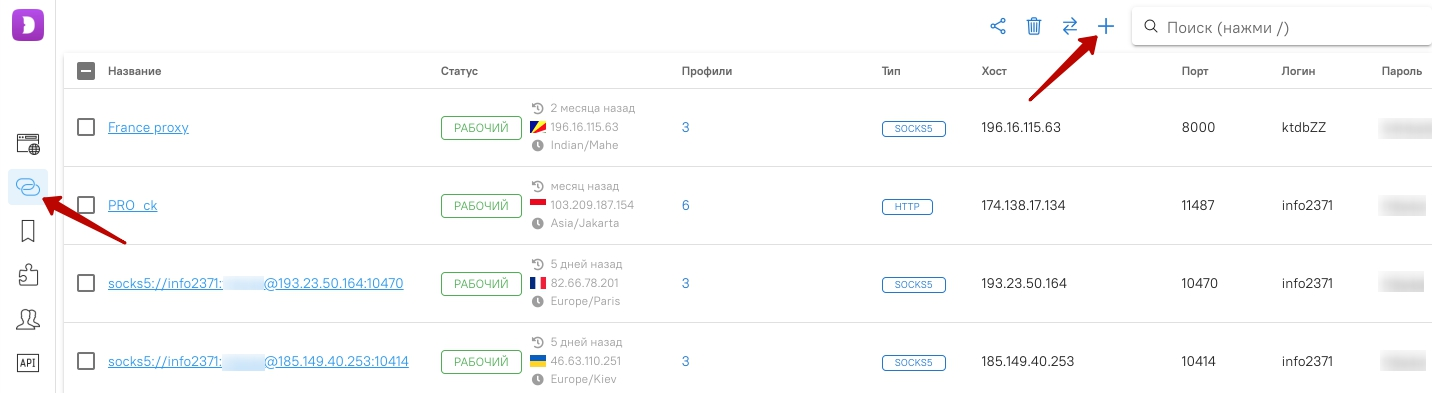Add a new proxy with plus icon
Image resolution: width=1432 pixels, height=393 pixels.
click(x=1106, y=27)
